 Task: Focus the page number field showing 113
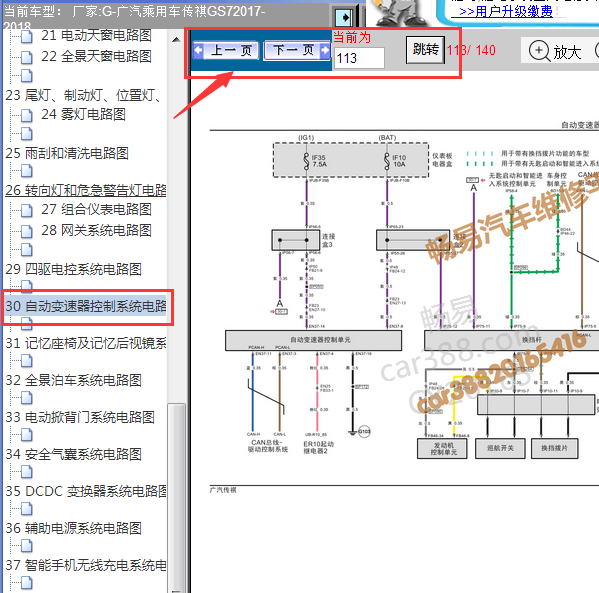(359, 58)
